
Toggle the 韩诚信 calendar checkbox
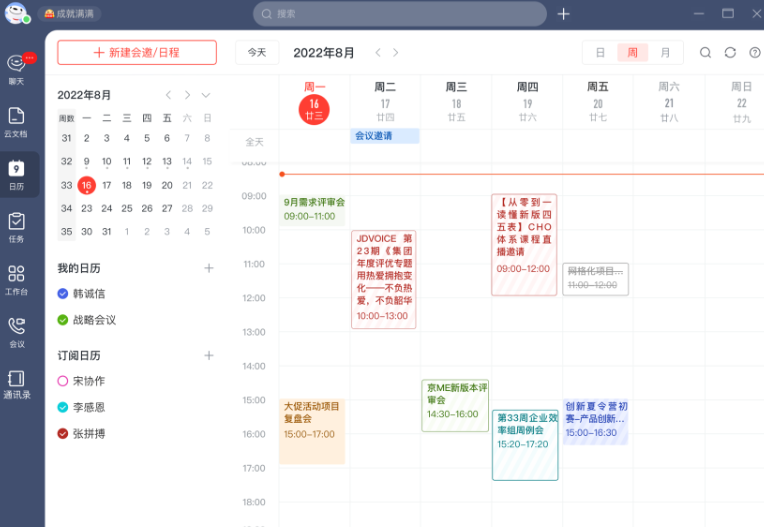[x=63, y=294]
